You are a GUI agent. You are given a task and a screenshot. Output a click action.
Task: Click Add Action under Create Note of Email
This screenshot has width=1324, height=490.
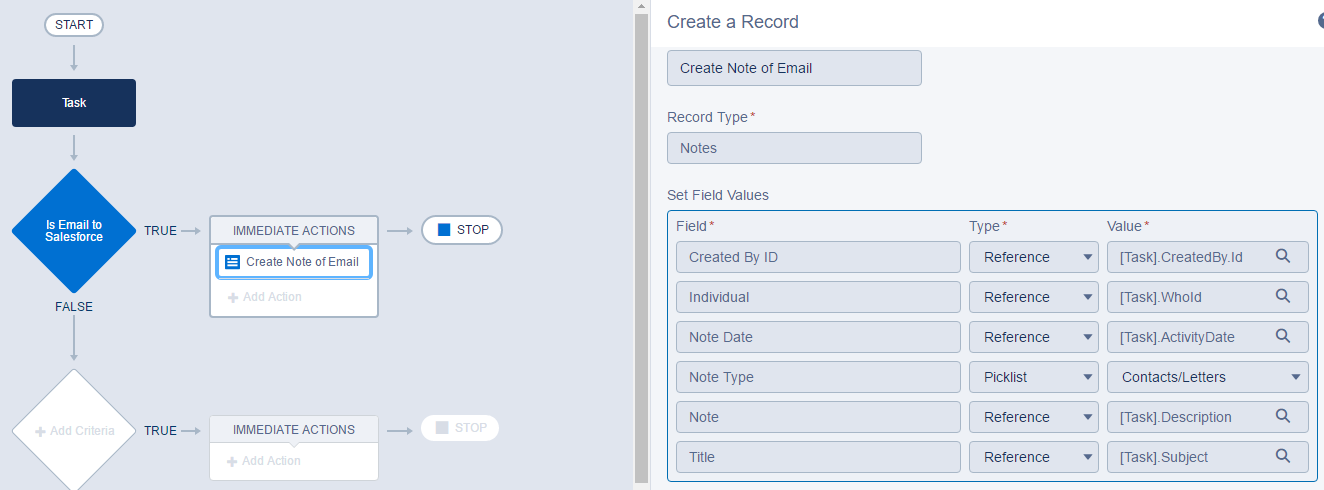coord(264,297)
